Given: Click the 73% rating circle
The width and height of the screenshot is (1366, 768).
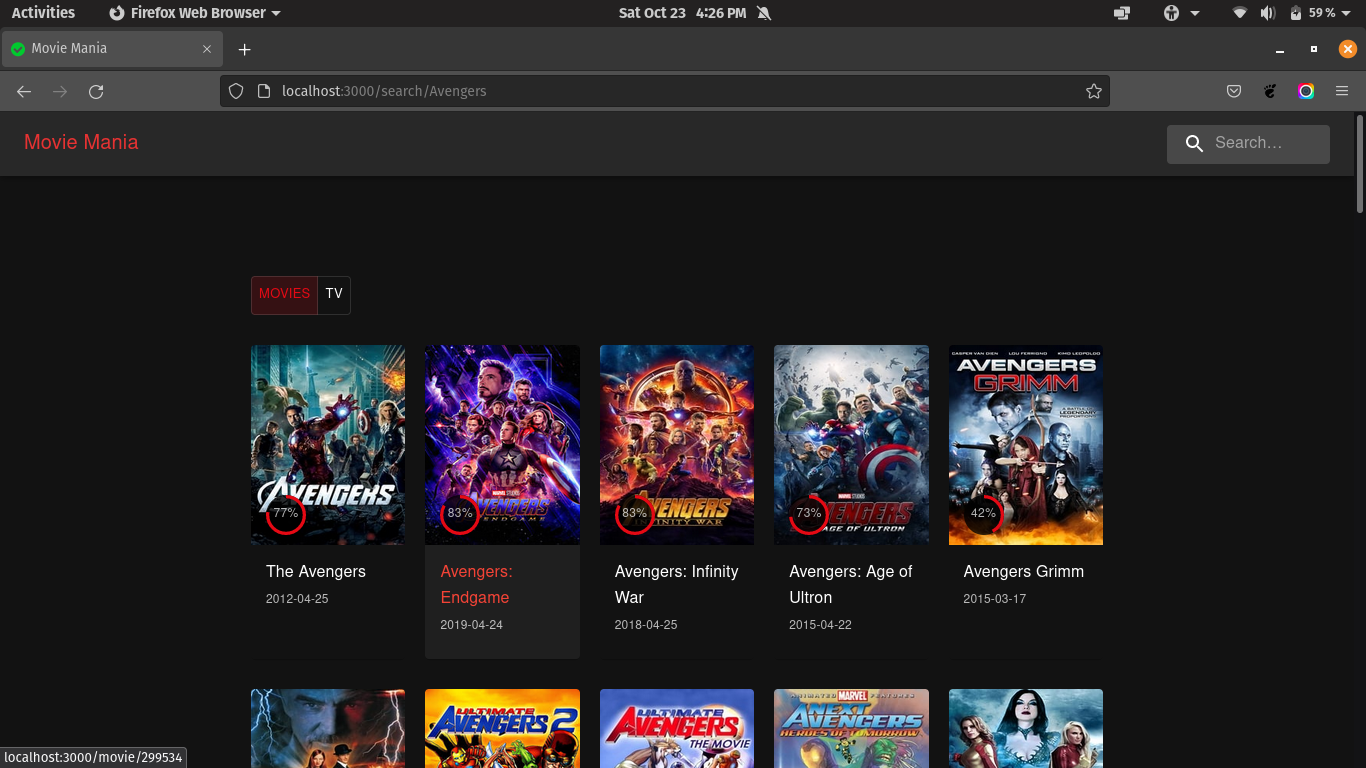Looking at the screenshot, I should pyautogui.click(x=808, y=514).
